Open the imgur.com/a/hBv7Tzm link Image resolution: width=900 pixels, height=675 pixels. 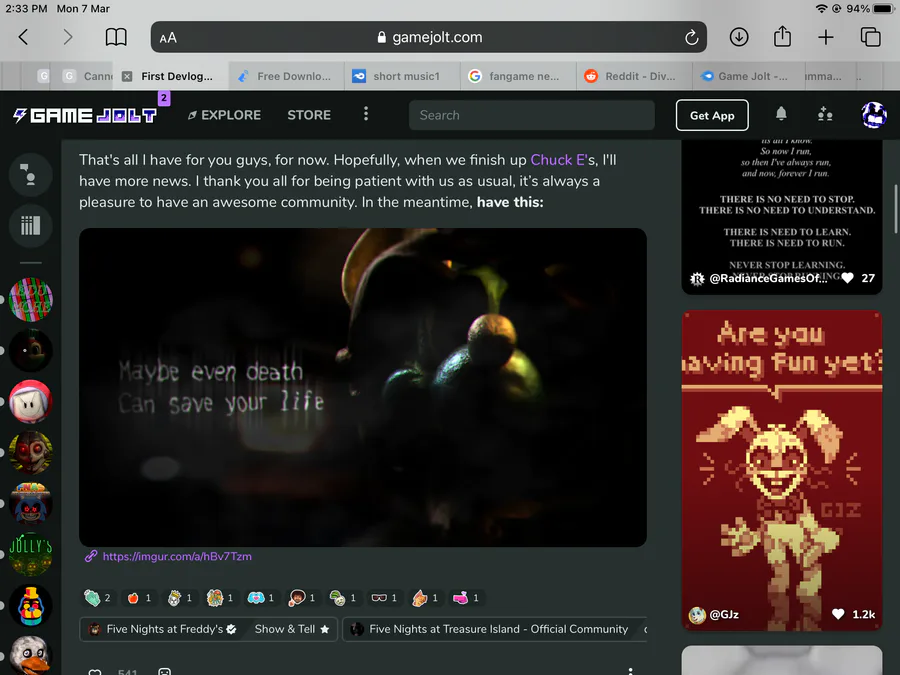(x=177, y=556)
